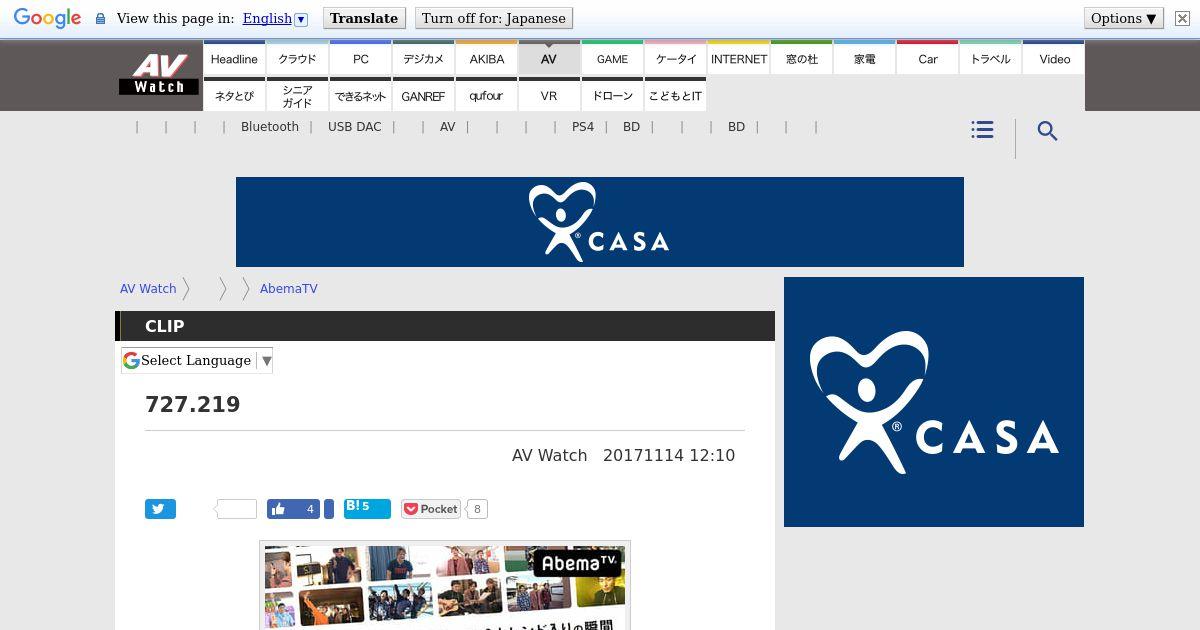The width and height of the screenshot is (1200, 630).
Task: Close the Google Translate bar
Action: 1182,18
